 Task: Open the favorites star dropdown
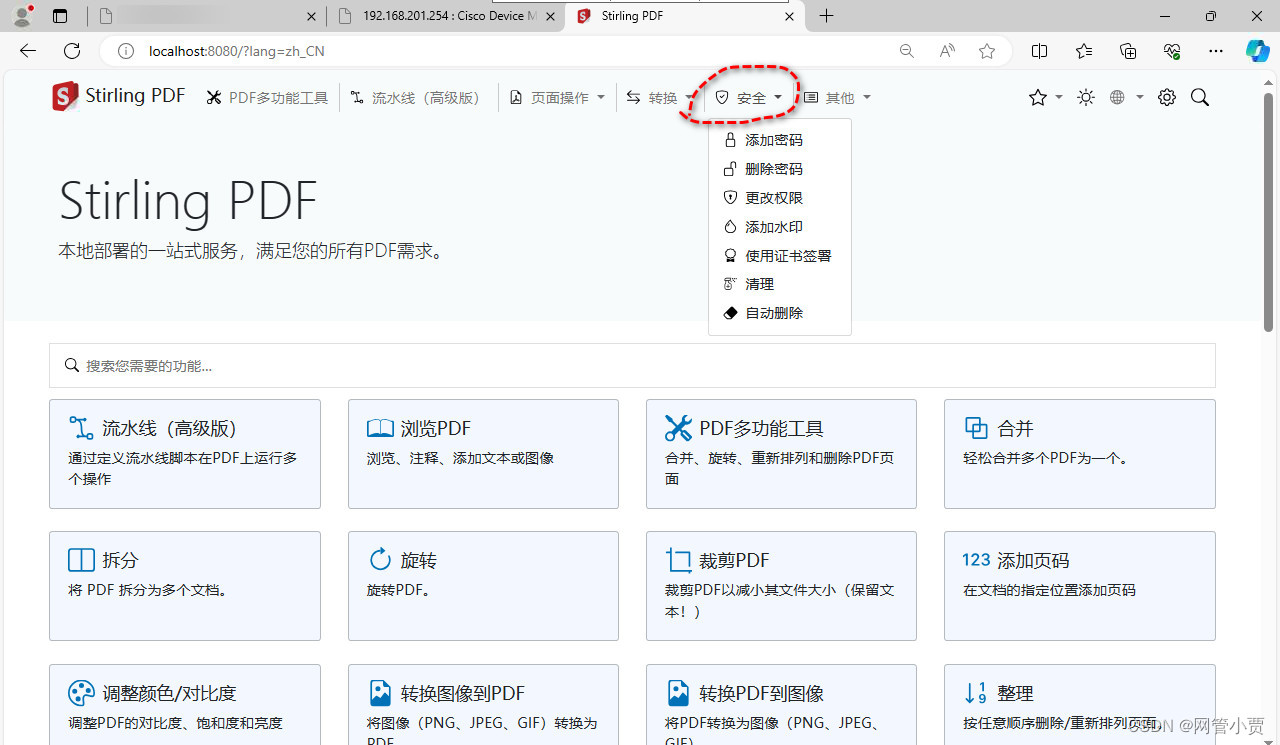click(1045, 97)
